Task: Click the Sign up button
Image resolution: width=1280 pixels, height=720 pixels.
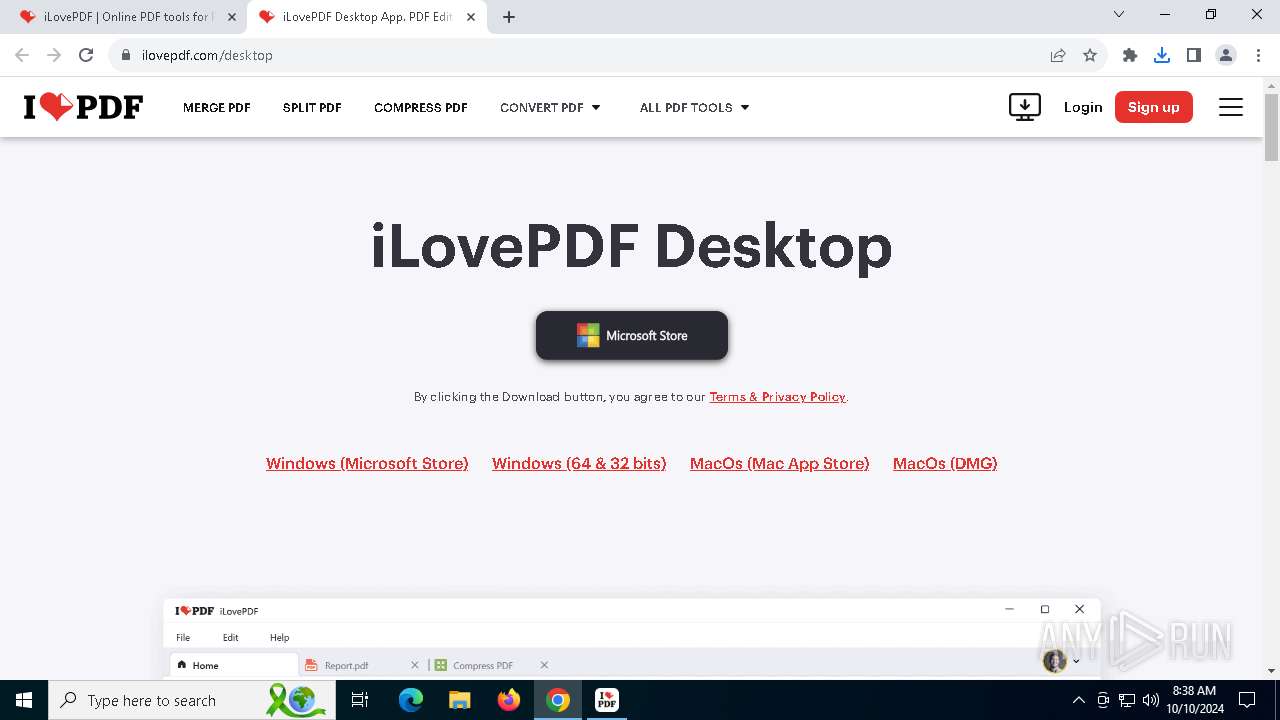Action: (1154, 107)
